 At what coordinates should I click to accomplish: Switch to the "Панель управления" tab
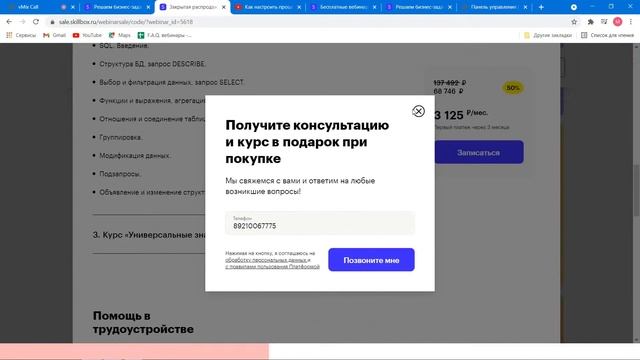click(493, 7)
